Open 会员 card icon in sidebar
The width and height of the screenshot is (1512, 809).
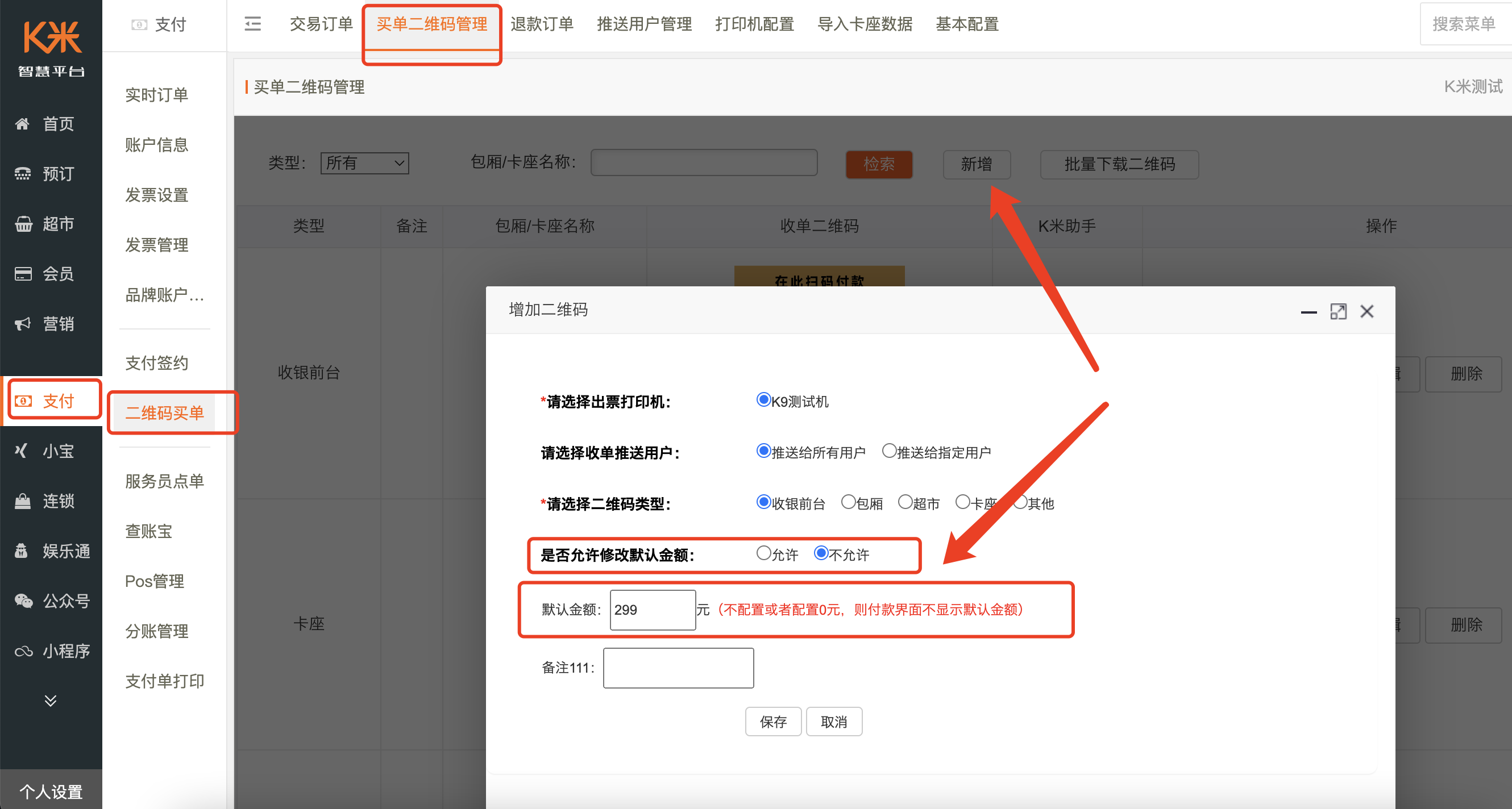23,273
